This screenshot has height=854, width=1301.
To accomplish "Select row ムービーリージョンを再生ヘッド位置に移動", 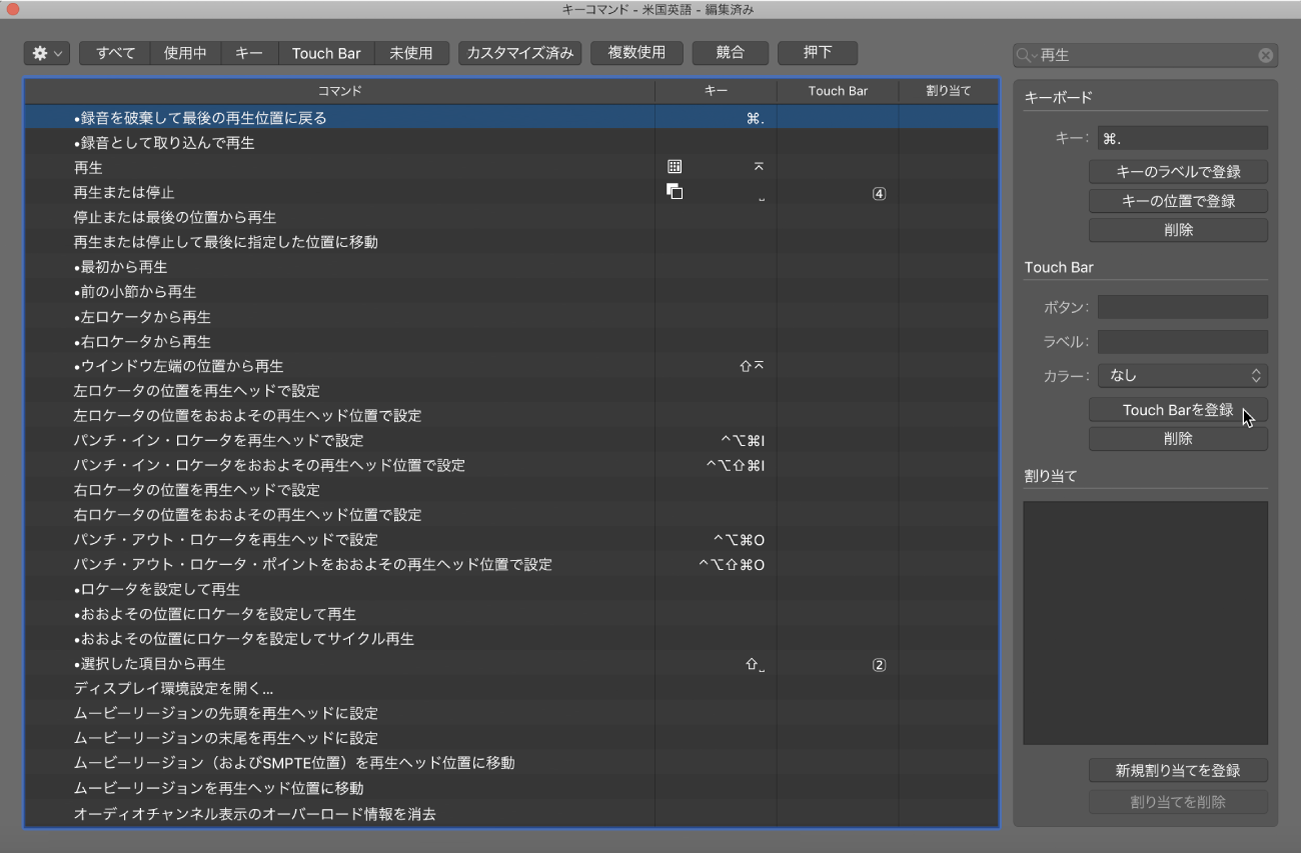I will (x=511, y=788).
